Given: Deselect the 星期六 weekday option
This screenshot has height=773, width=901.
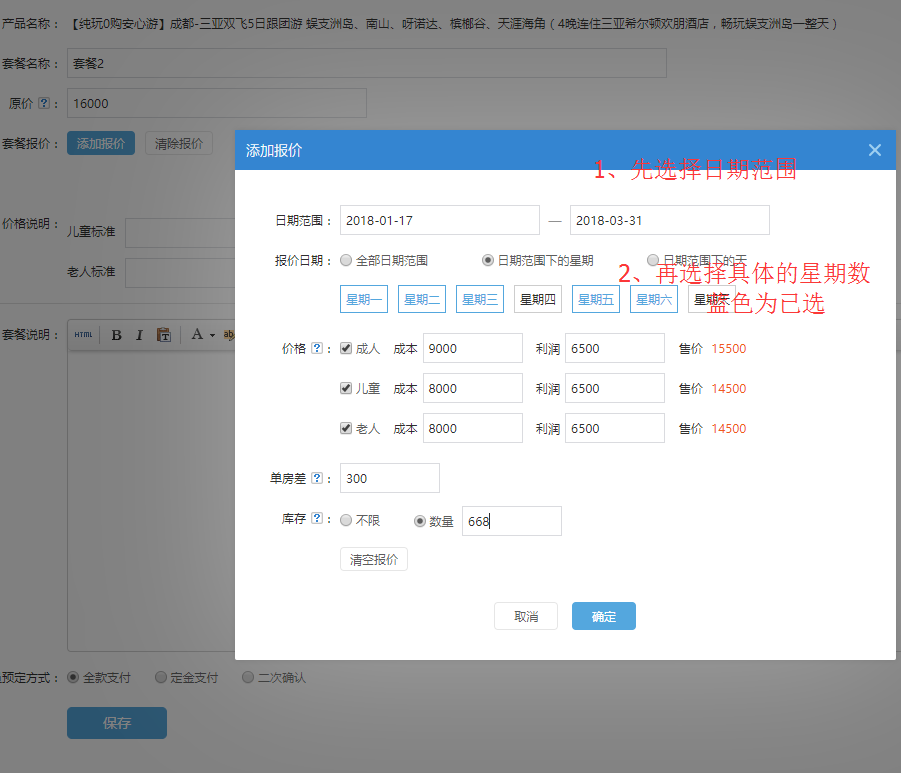Looking at the screenshot, I should tap(653, 298).
